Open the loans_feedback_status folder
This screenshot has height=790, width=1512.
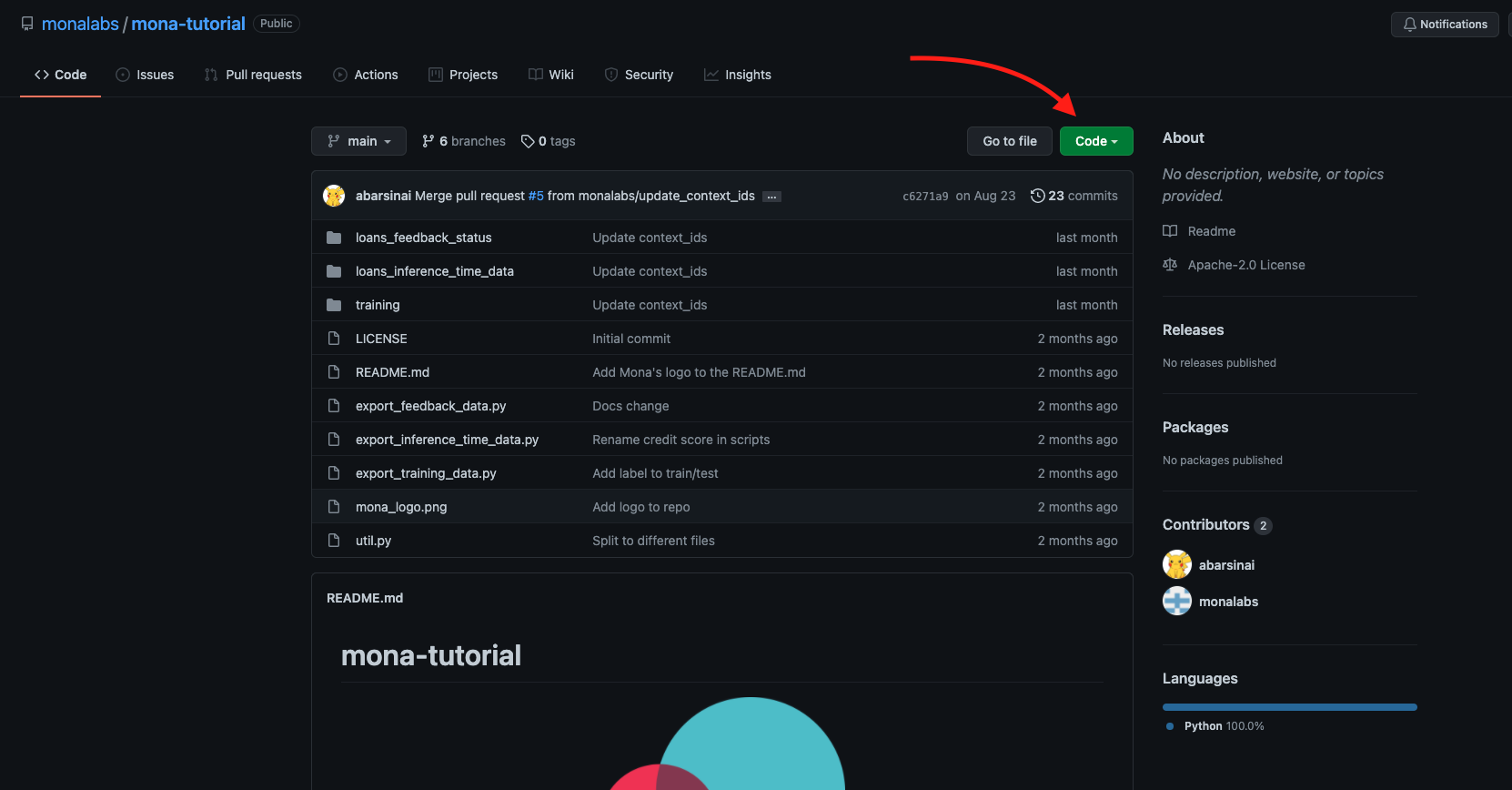(423, 238)
